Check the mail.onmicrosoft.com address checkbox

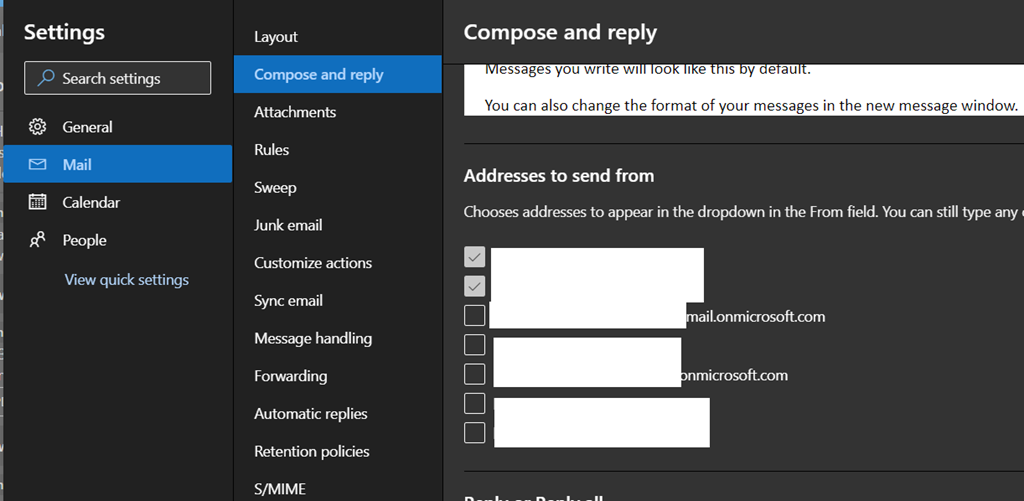[475, 316]
